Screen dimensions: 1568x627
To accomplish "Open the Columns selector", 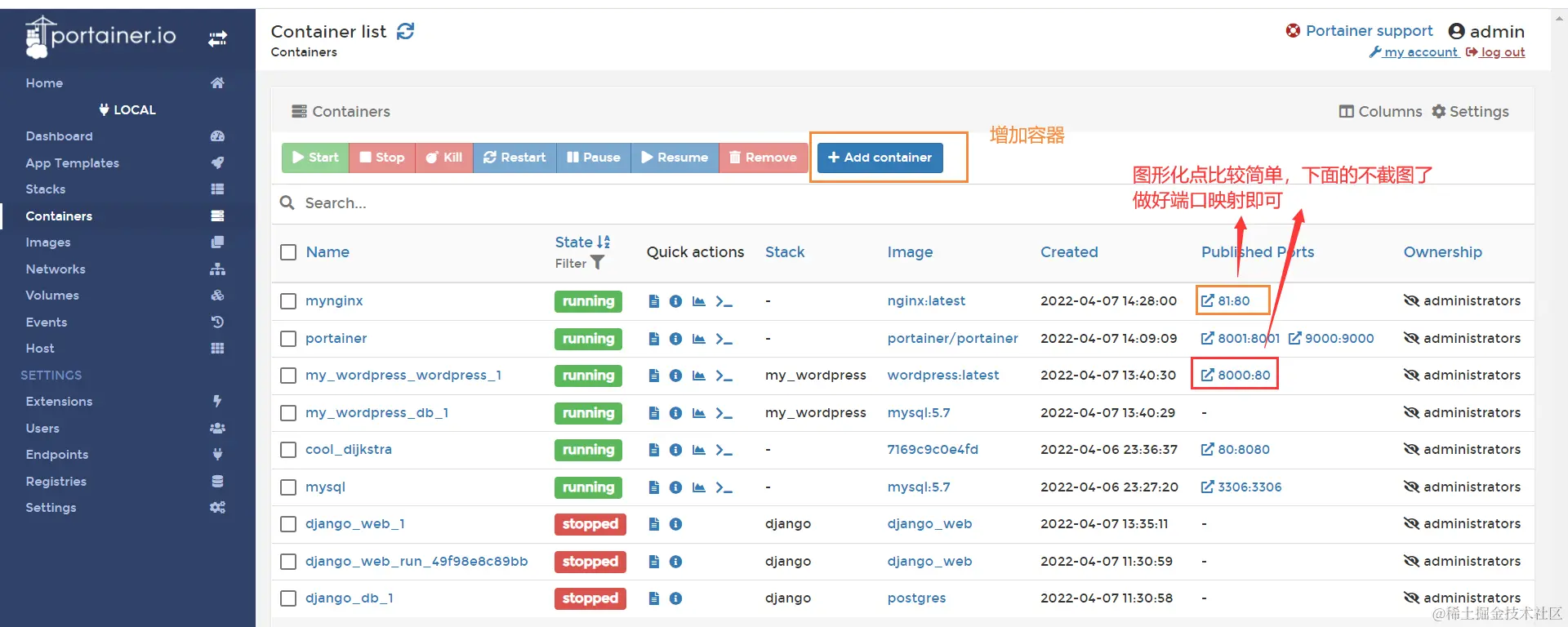I will click(x=1380, y=112).
